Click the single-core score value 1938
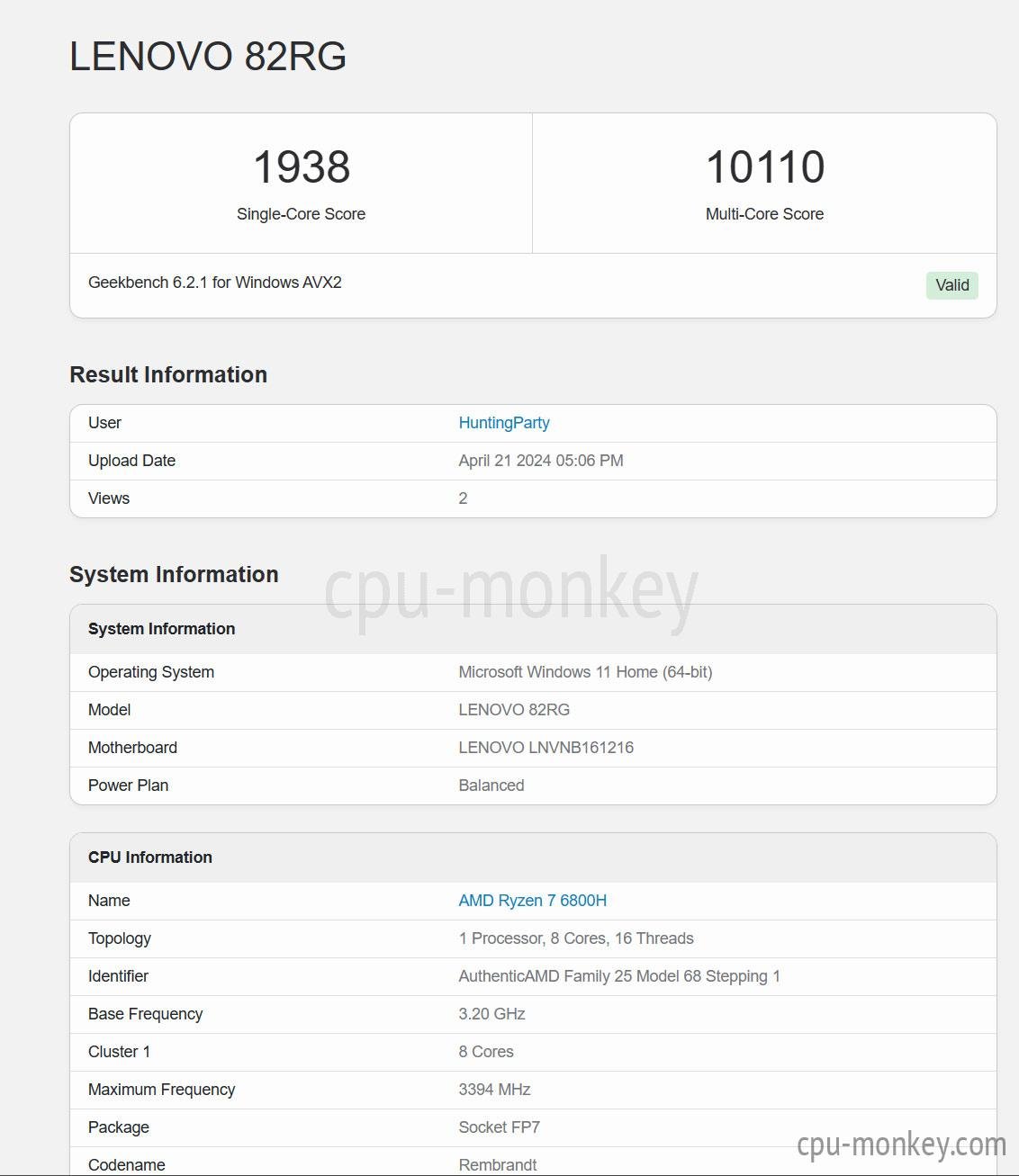 click(302, 166)
